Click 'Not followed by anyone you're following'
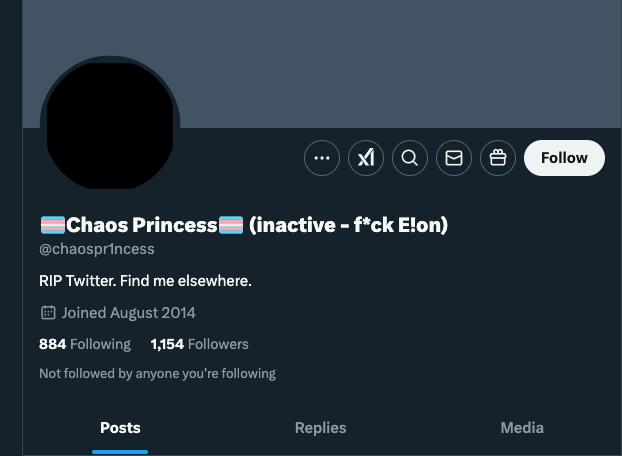 (157, 374)
